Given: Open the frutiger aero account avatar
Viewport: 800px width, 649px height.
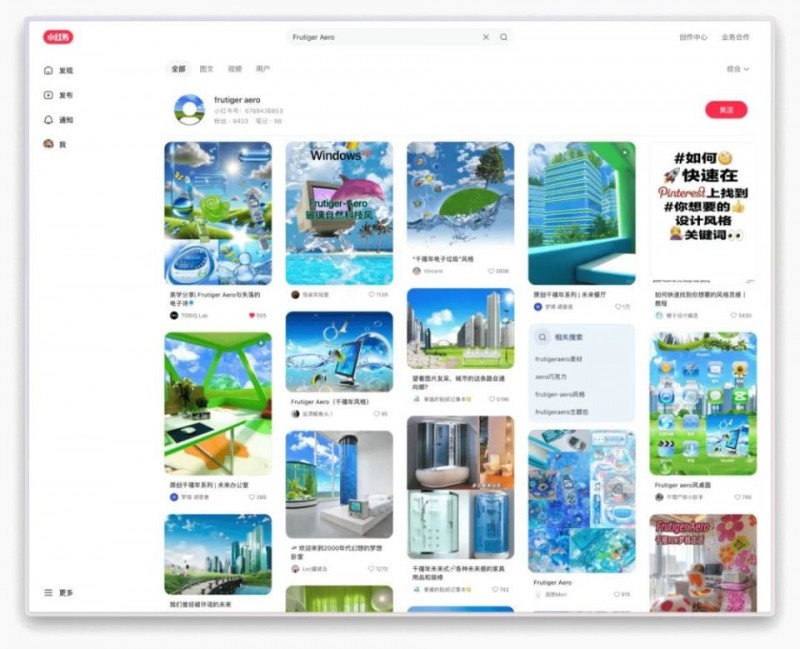Looking at the screenshot, I should (189, 110).
